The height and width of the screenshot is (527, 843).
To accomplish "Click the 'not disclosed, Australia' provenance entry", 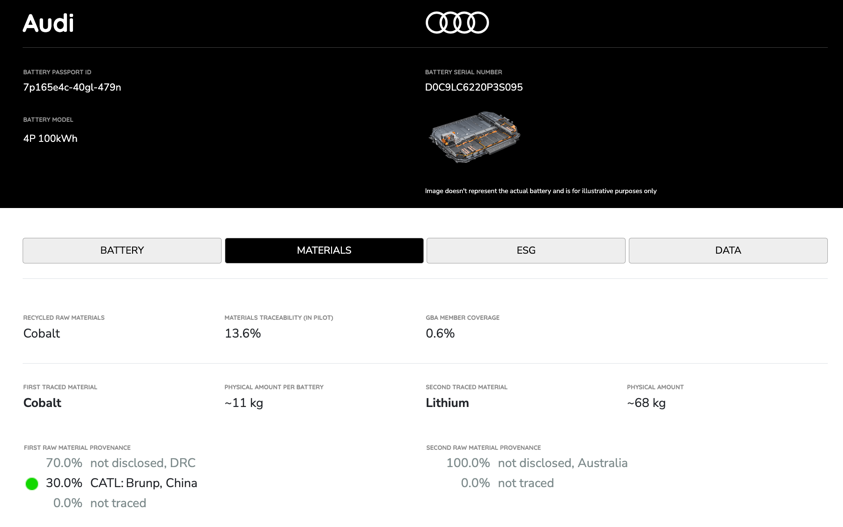I will [562, 463].
